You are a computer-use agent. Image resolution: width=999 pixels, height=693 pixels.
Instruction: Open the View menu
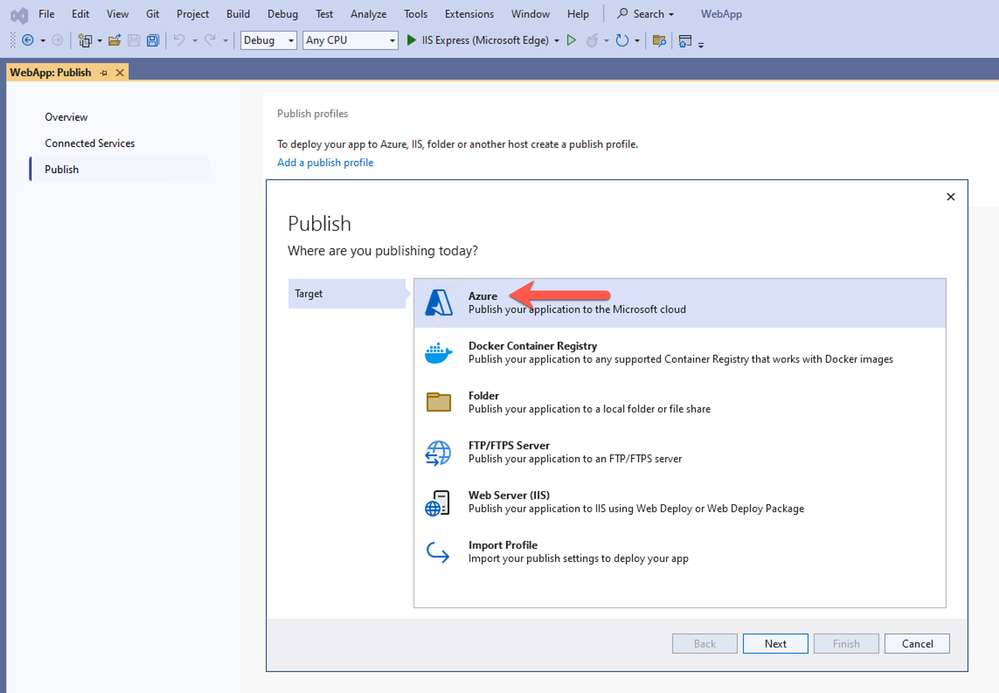(x=117, y=14)
